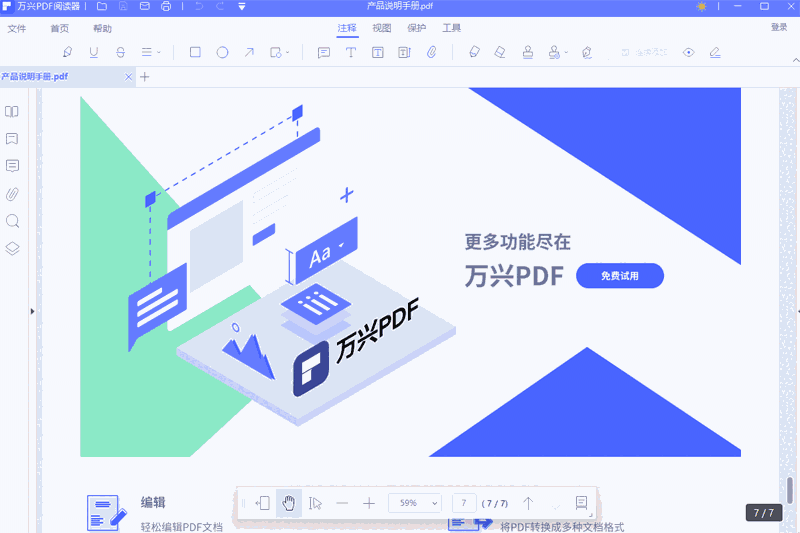Add a new document tab

(145, 77)
